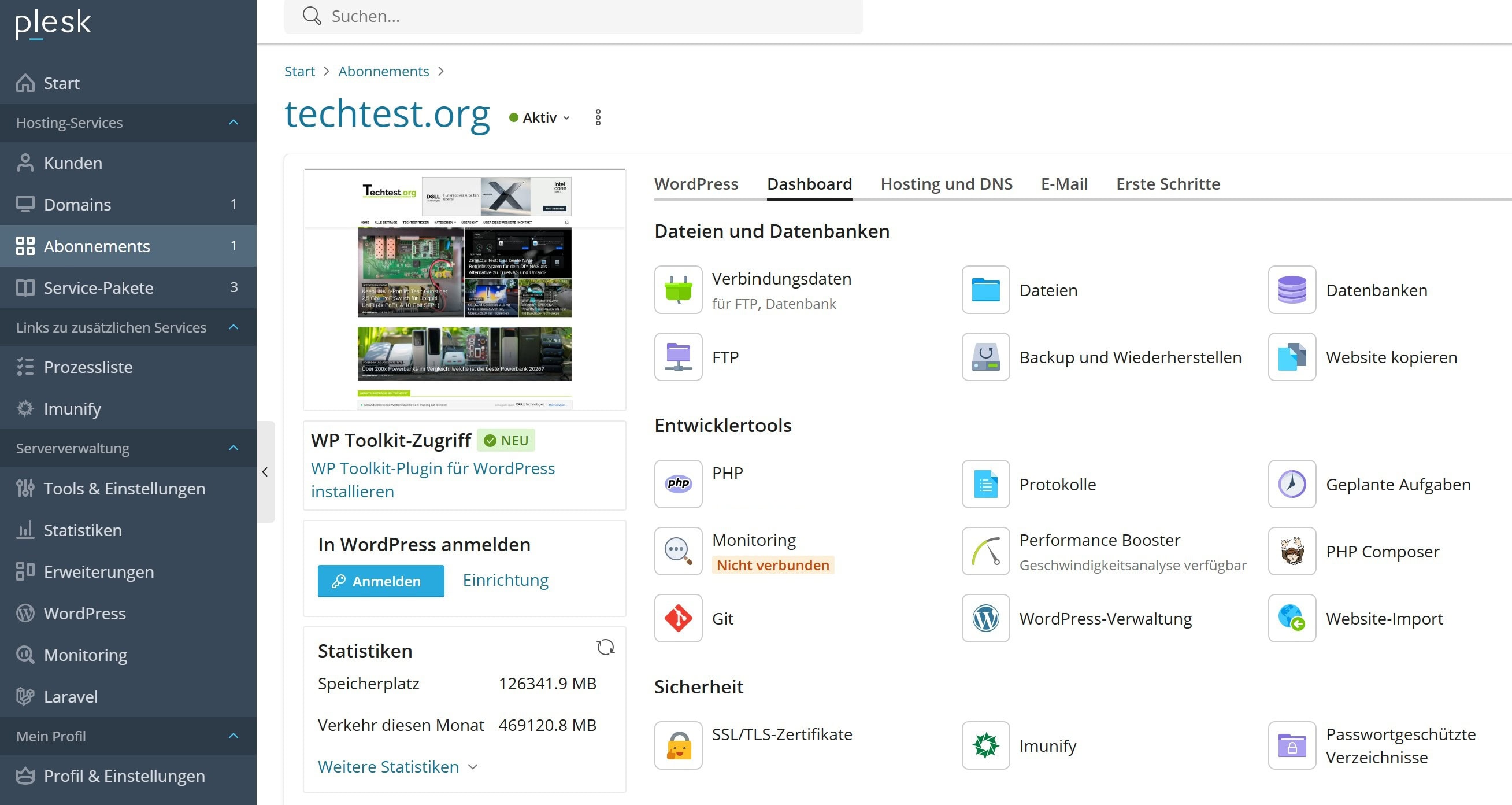Open the Einrichtung link
Screen dimensions: 1512x805
(x=505, y=580)
